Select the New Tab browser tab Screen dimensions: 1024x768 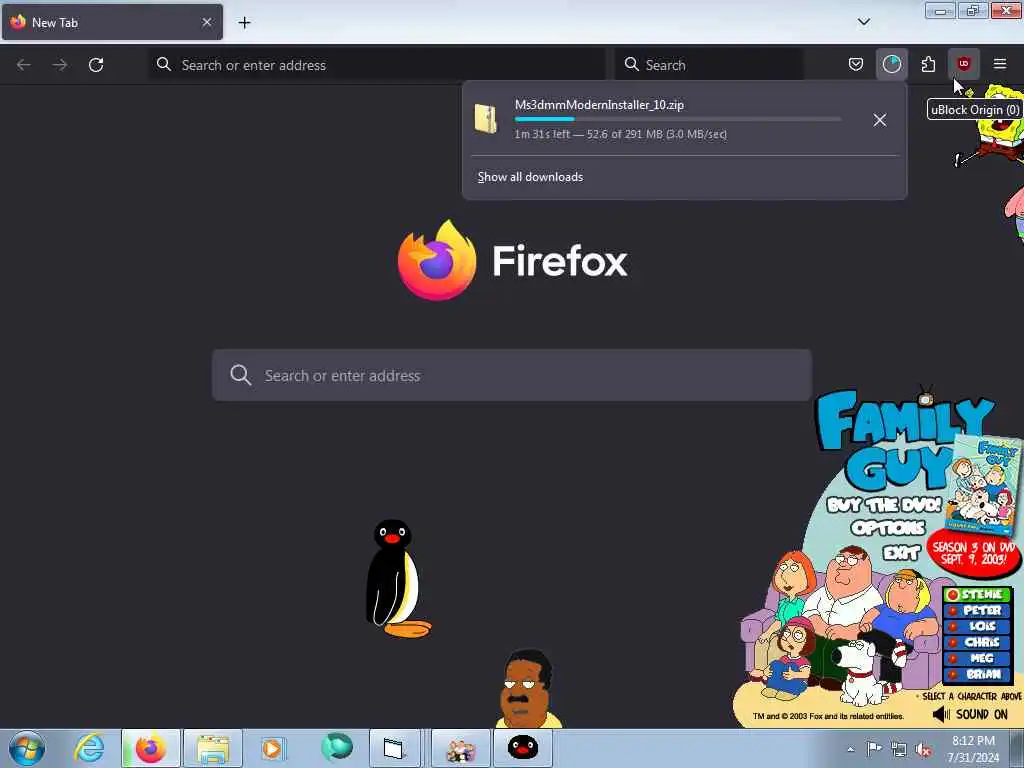pos(112,22)
